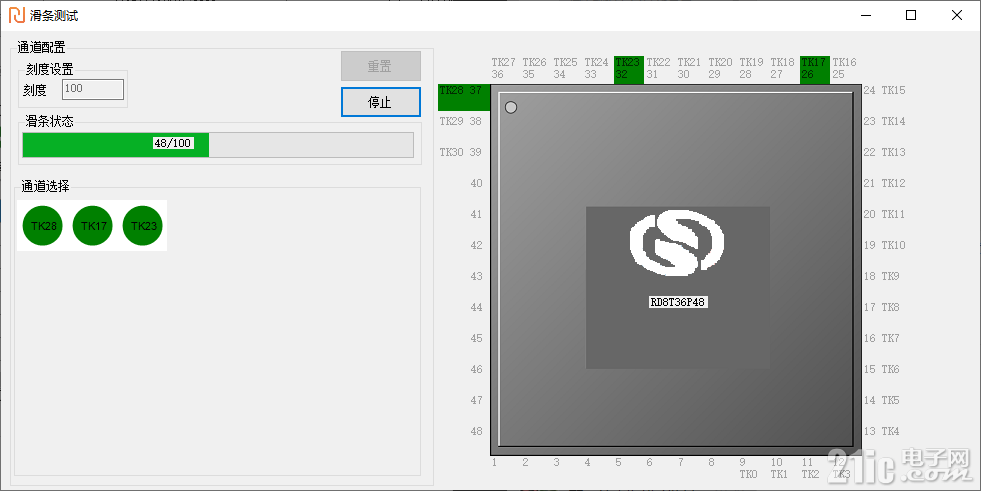This screenshot has height=491, width=981.
Task: Click pin TK20 29 label
Action: coord(720,68)
